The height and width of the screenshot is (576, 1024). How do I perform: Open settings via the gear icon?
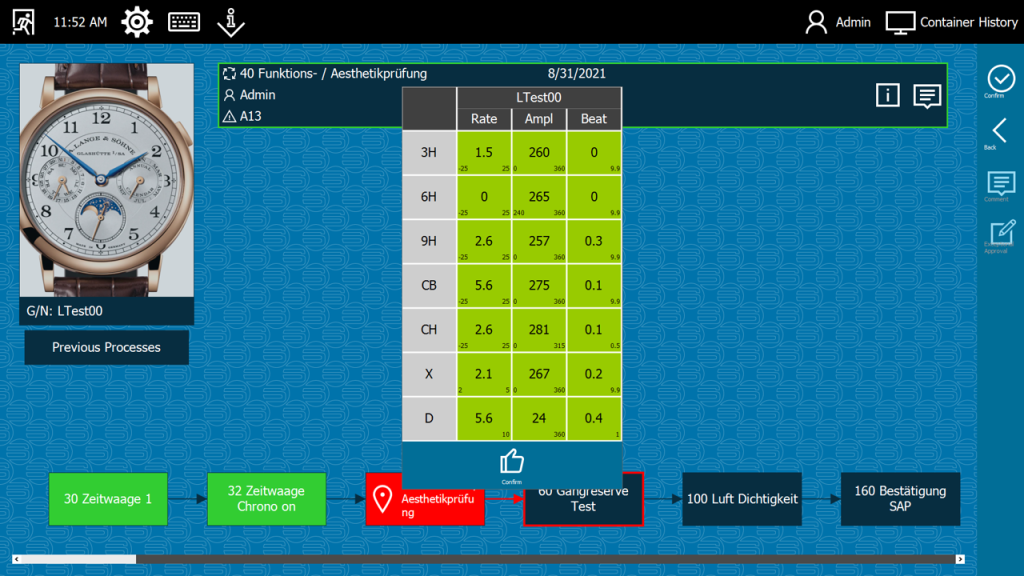[x=137, y=22]
